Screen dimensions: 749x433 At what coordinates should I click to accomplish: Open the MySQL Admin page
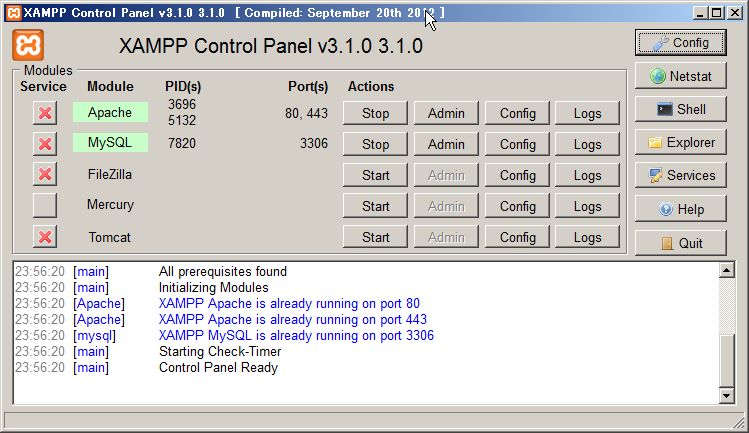(446, 144)
